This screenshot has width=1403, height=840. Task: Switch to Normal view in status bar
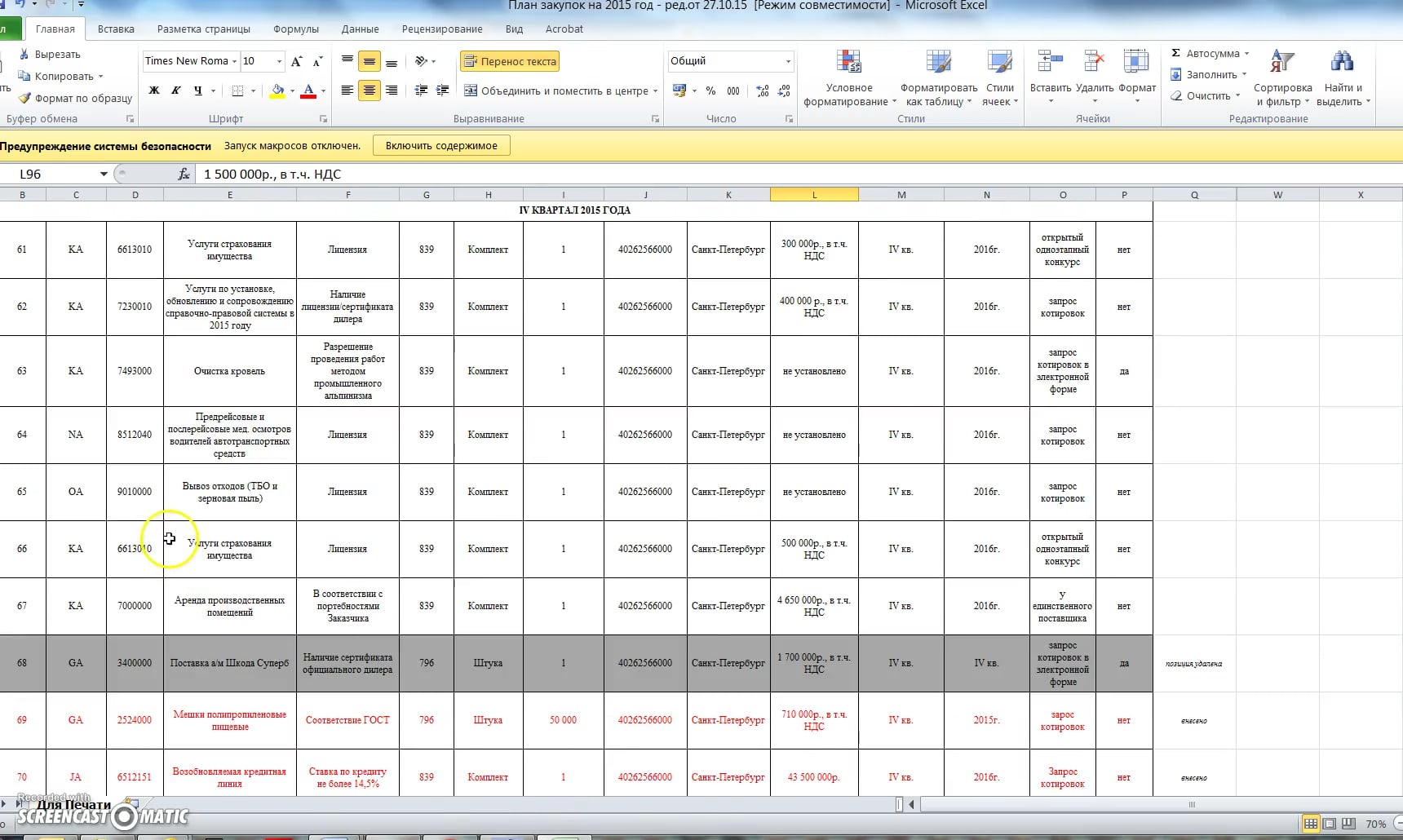(1310, 824)
